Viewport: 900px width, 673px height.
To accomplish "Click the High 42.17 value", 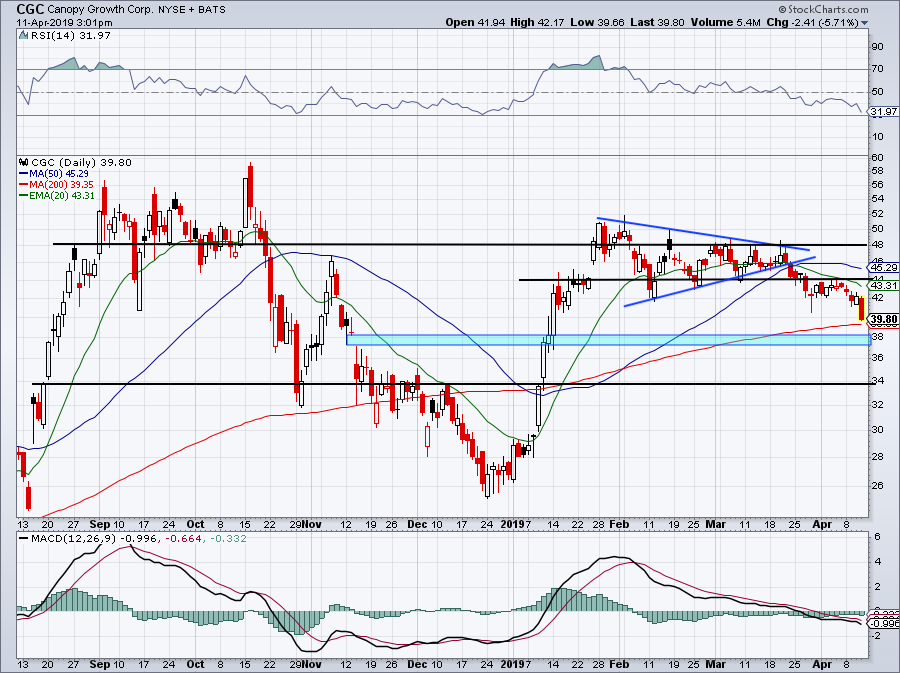I will point(537,22).
